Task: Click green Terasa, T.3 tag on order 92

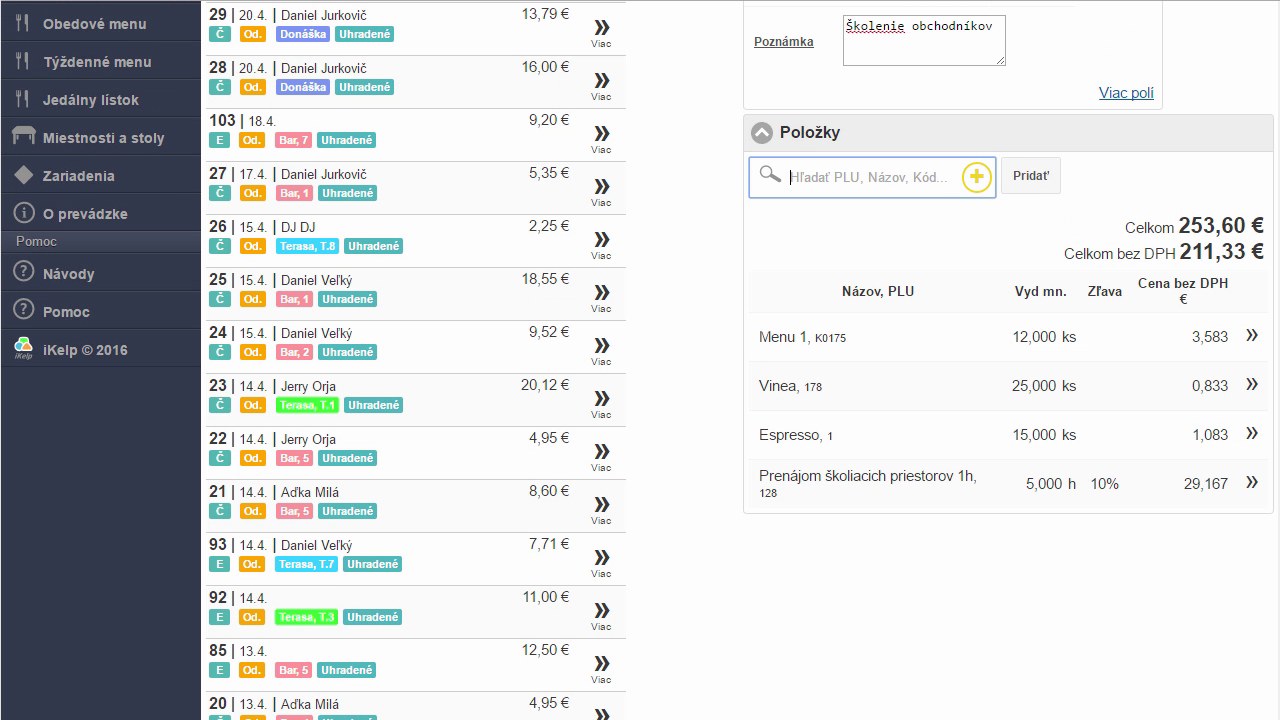Action: 308,617
